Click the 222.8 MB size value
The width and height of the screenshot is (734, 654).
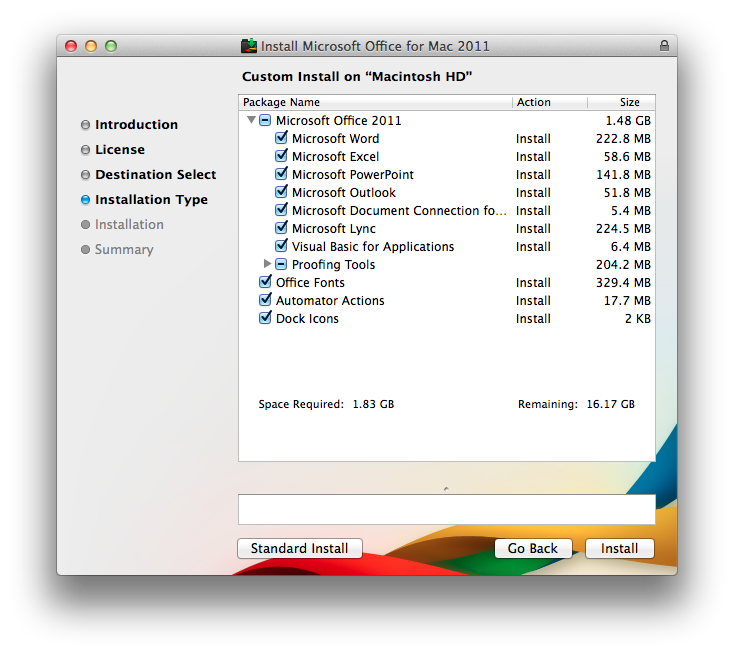623,139
